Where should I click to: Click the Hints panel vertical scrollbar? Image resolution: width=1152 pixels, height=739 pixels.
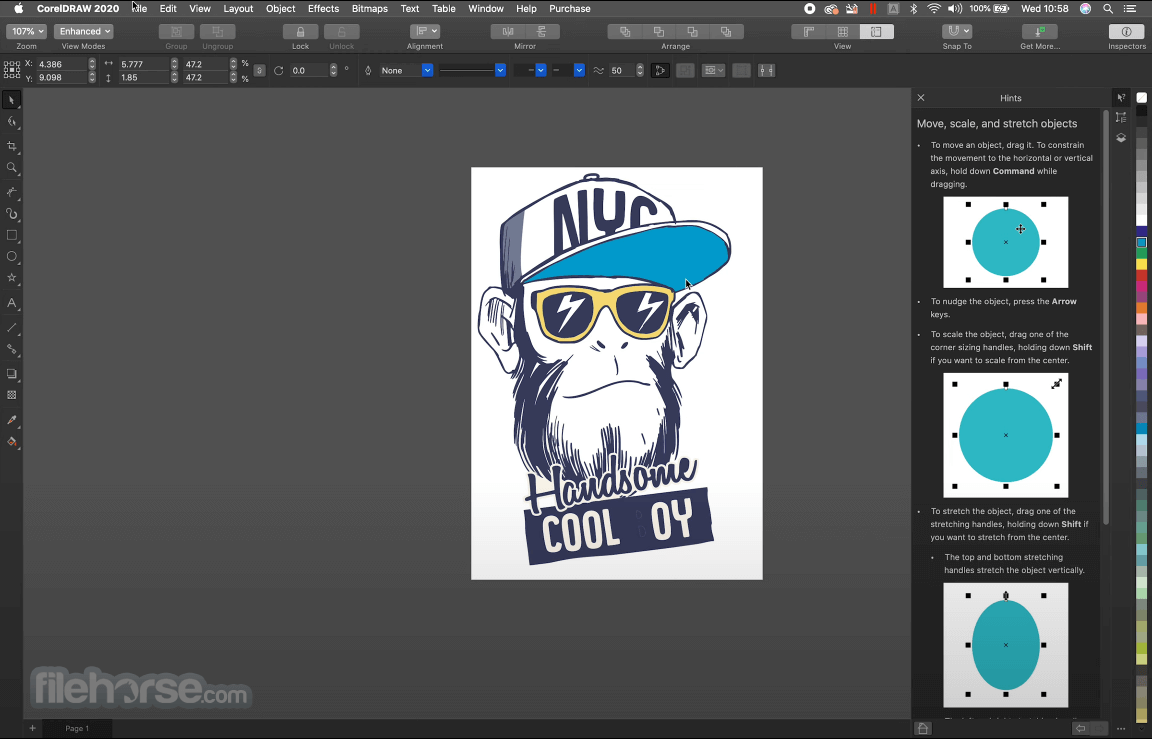[x=1106, y=317]
